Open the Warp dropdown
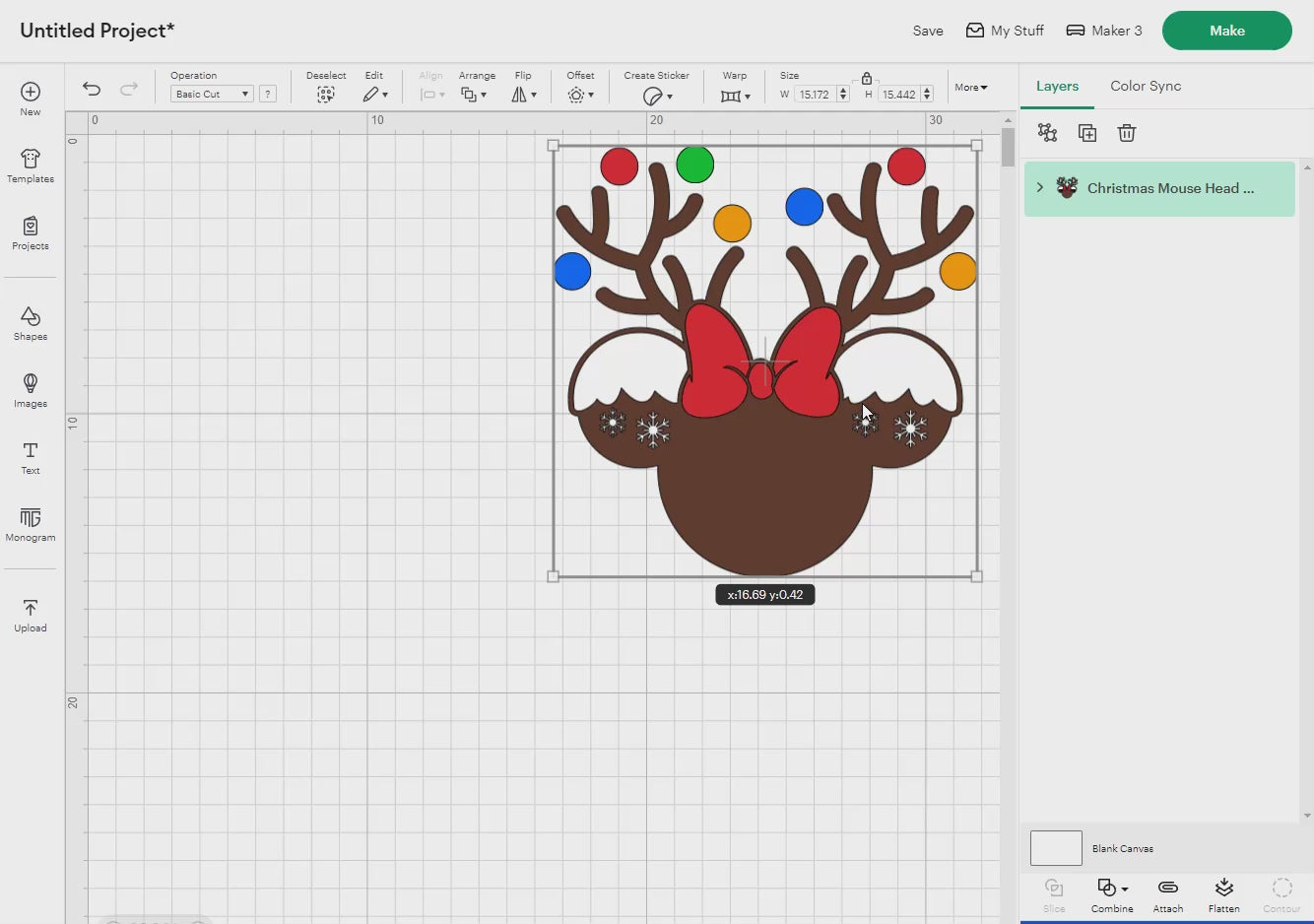Viewport: 1314px width, 924px height. (735, 96)
